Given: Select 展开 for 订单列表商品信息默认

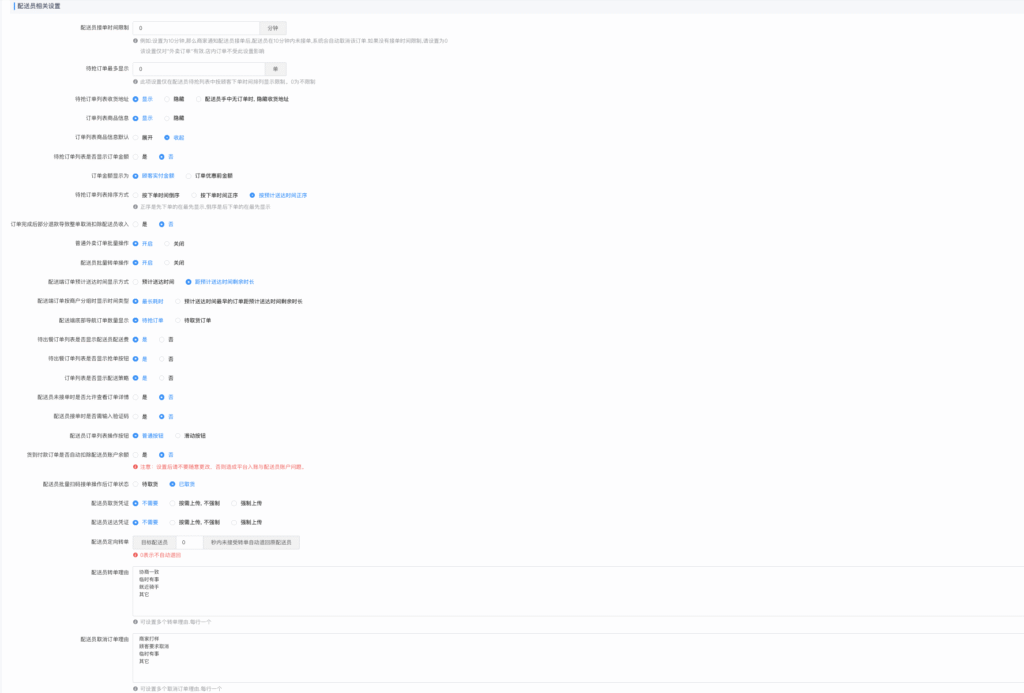Looking at the screenshot, I should tap(136, 137).
